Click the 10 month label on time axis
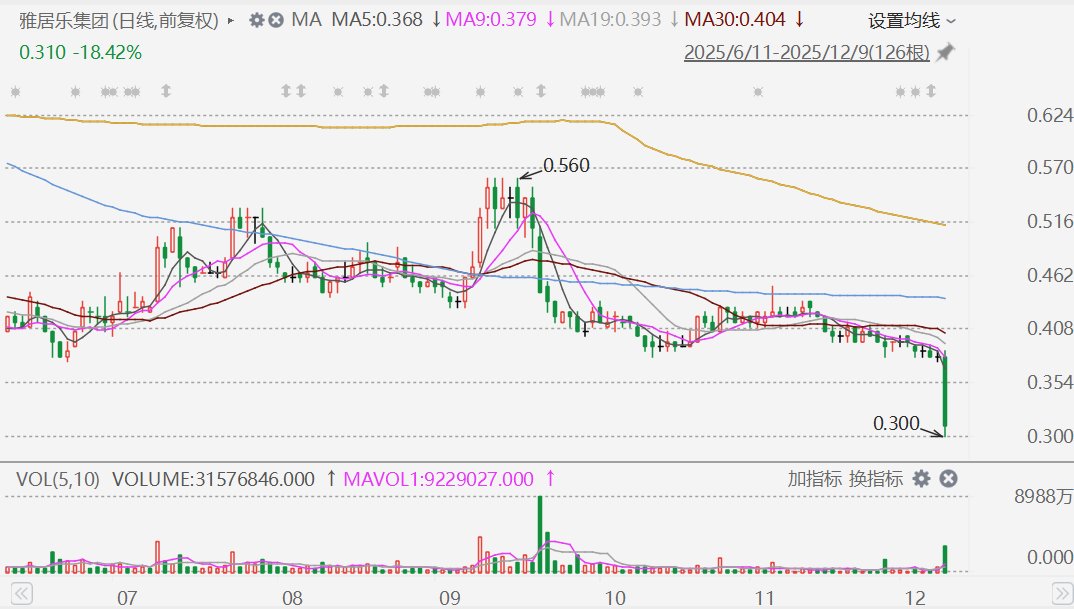Viewport: 1074px width, 609px height. coord(614,598)
